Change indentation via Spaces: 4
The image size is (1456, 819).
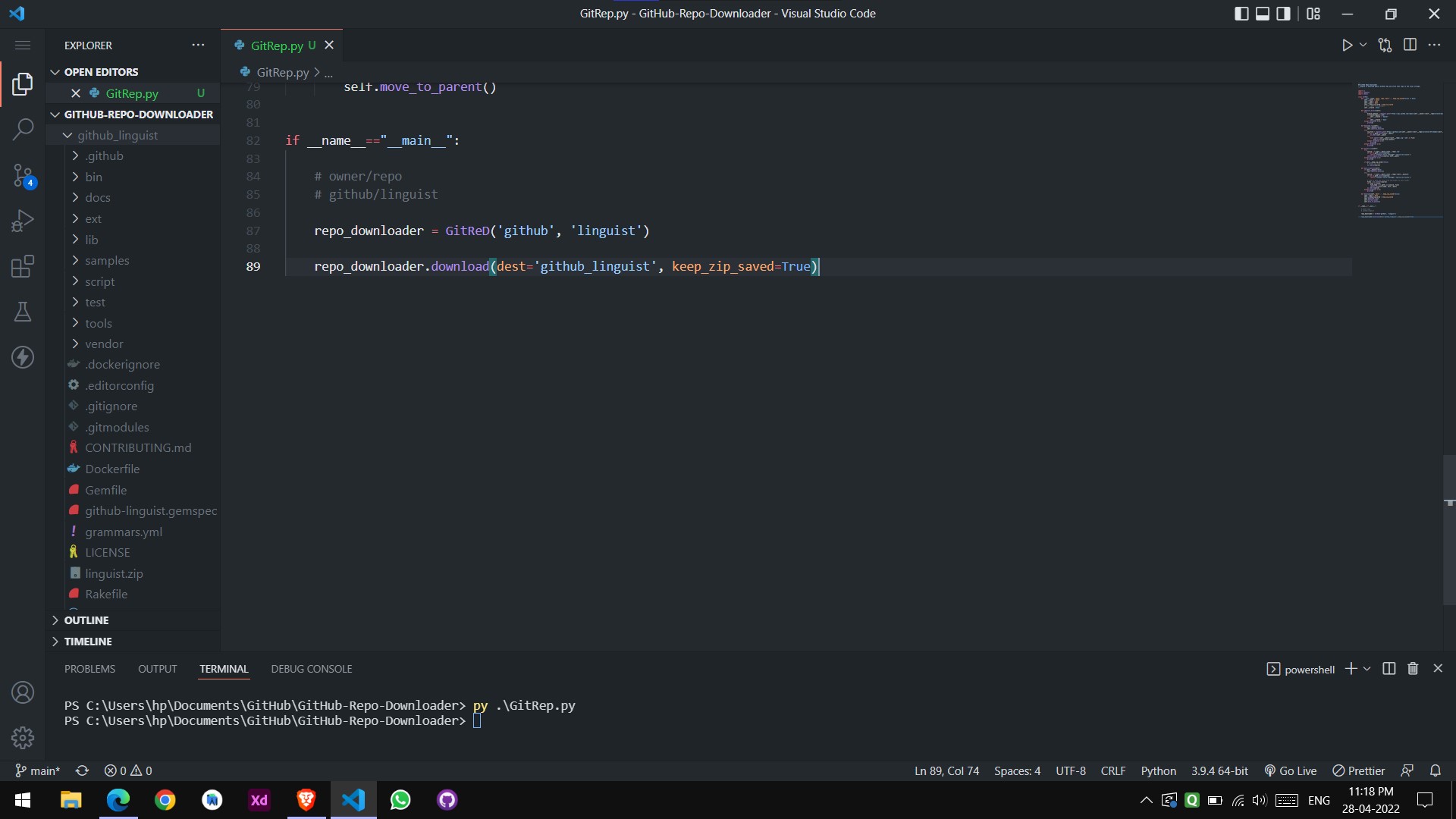[1017, 770]
